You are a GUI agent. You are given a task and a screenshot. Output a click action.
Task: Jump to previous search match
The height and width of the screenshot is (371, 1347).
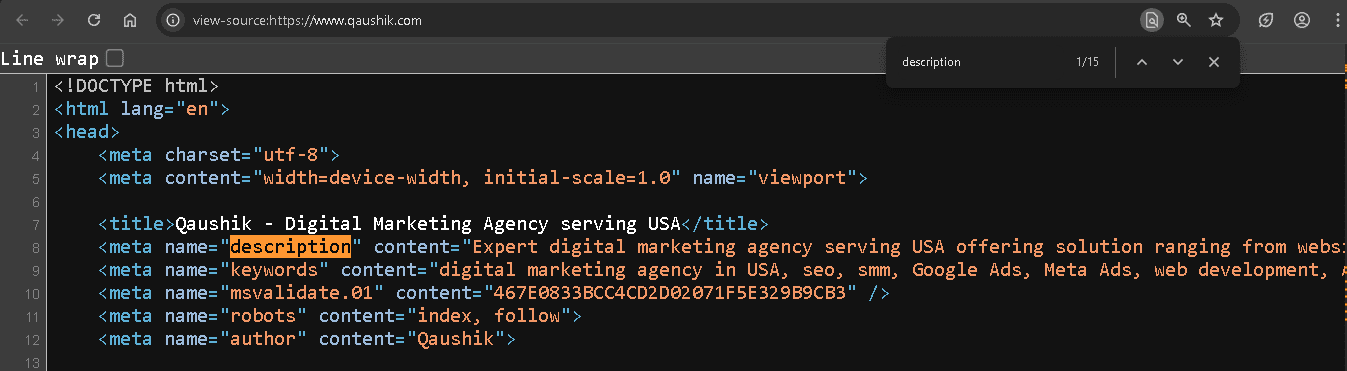coord(1142,62)
